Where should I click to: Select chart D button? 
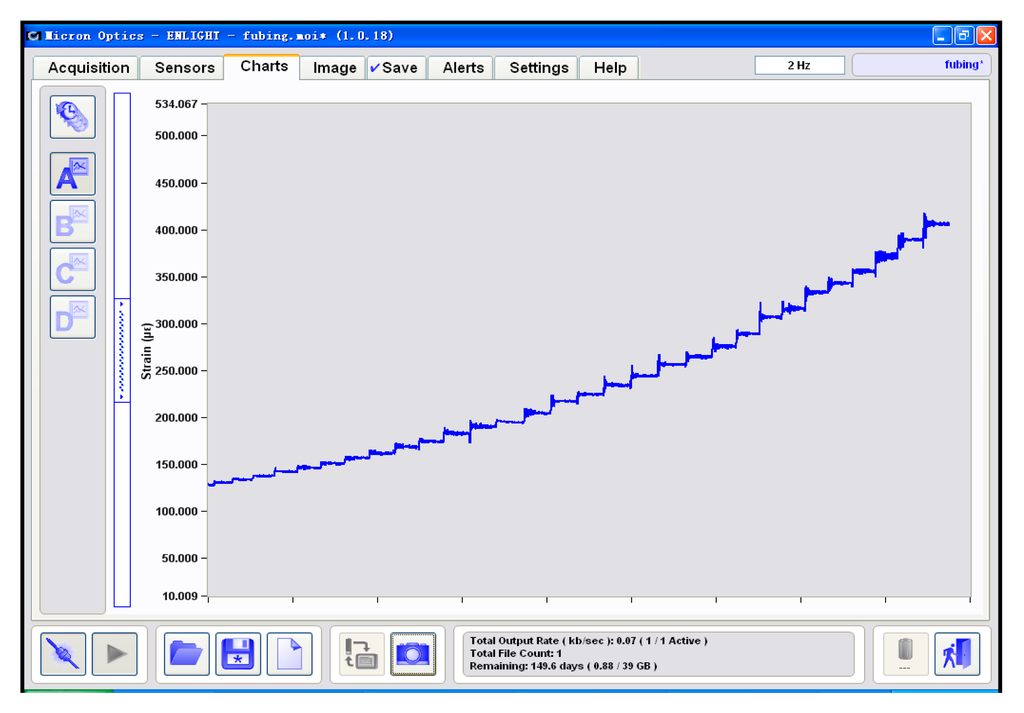(x=73, y=317)
